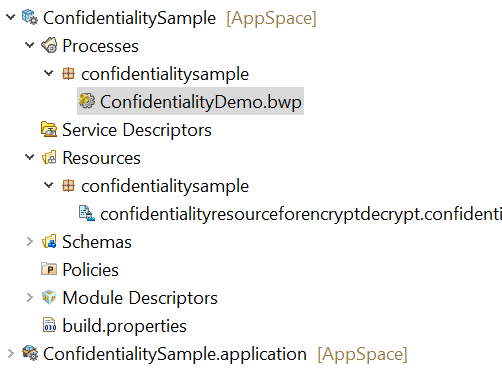The width and height of the screenshot is (502, 371).
Task: Collapse the ConfidentialitySample root project
Action: point(11,17)
